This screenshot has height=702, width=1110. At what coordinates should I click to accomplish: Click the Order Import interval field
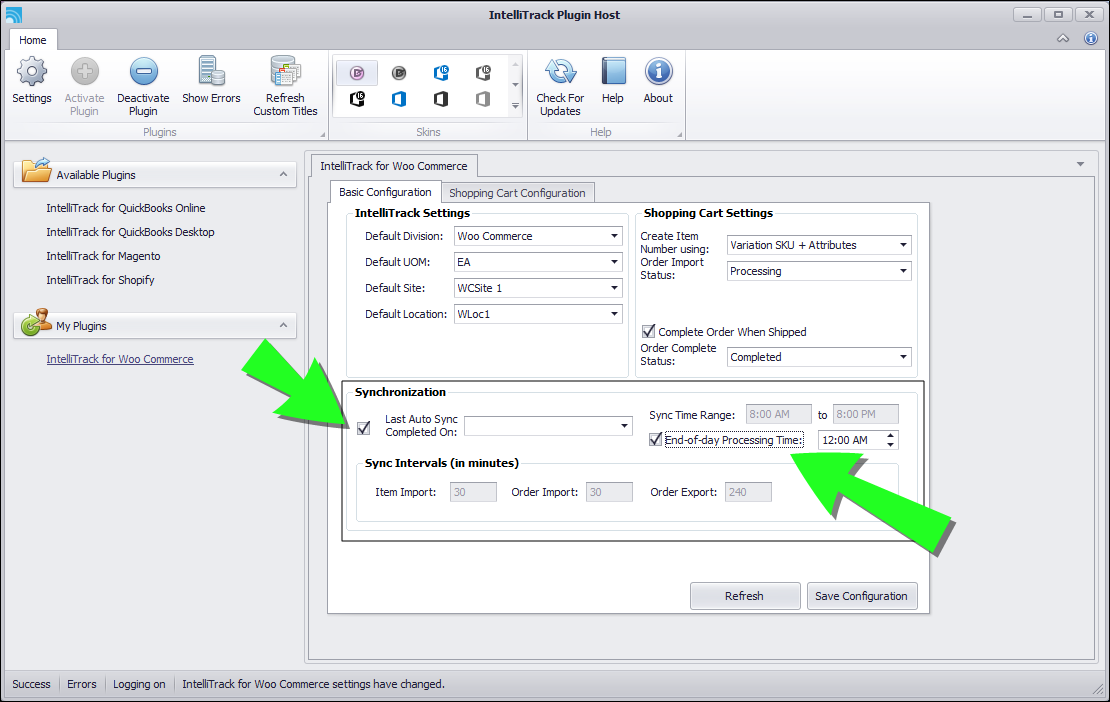click(609, 492)
